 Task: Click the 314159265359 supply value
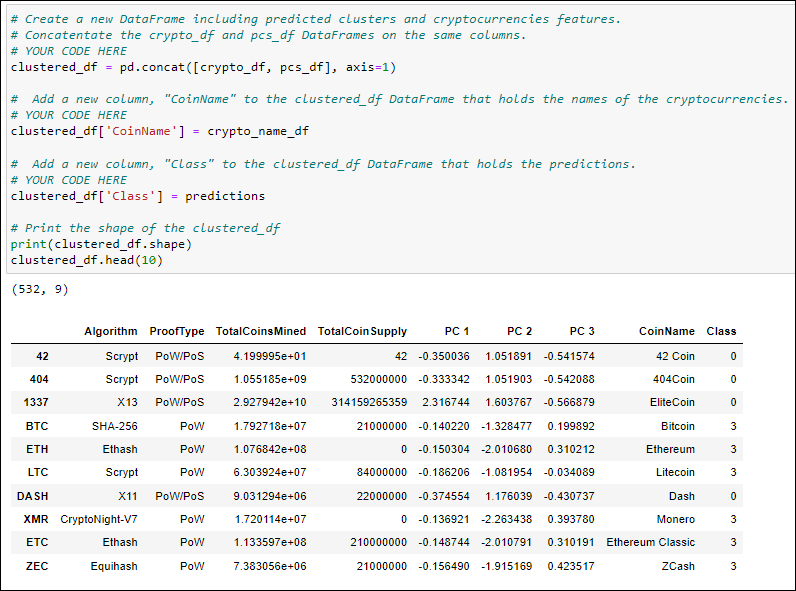pyautogui.click(x=370, y=402)
